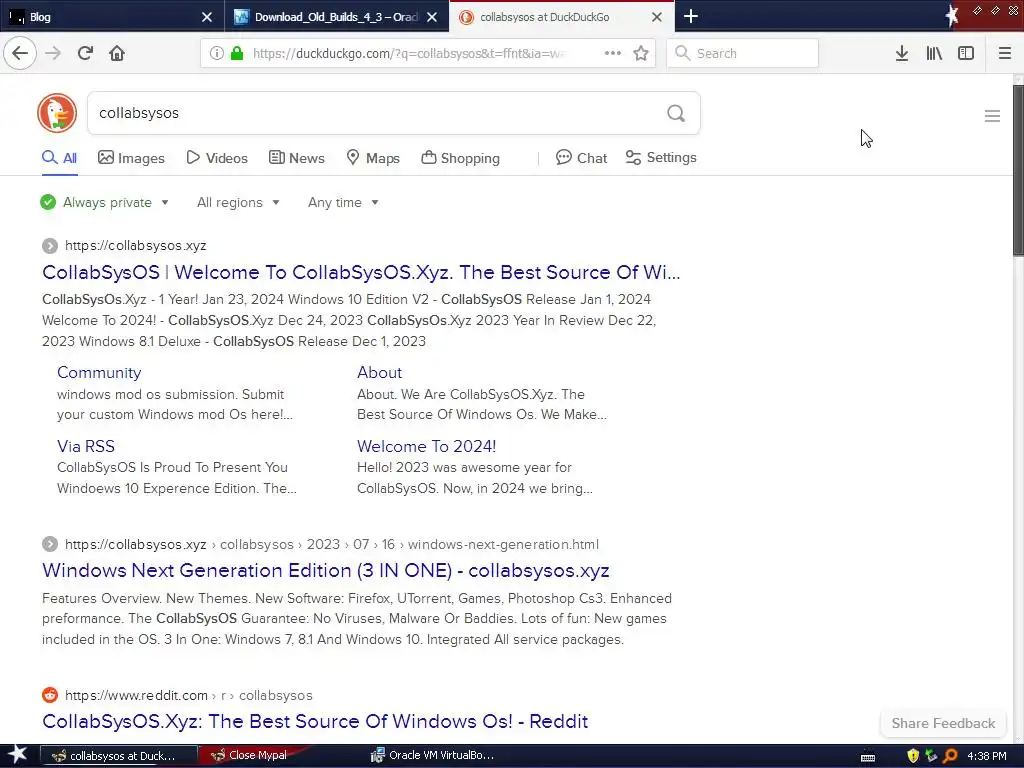Switch to News results
This screenshot has width=1024, height=768.
tap(296, 158)
